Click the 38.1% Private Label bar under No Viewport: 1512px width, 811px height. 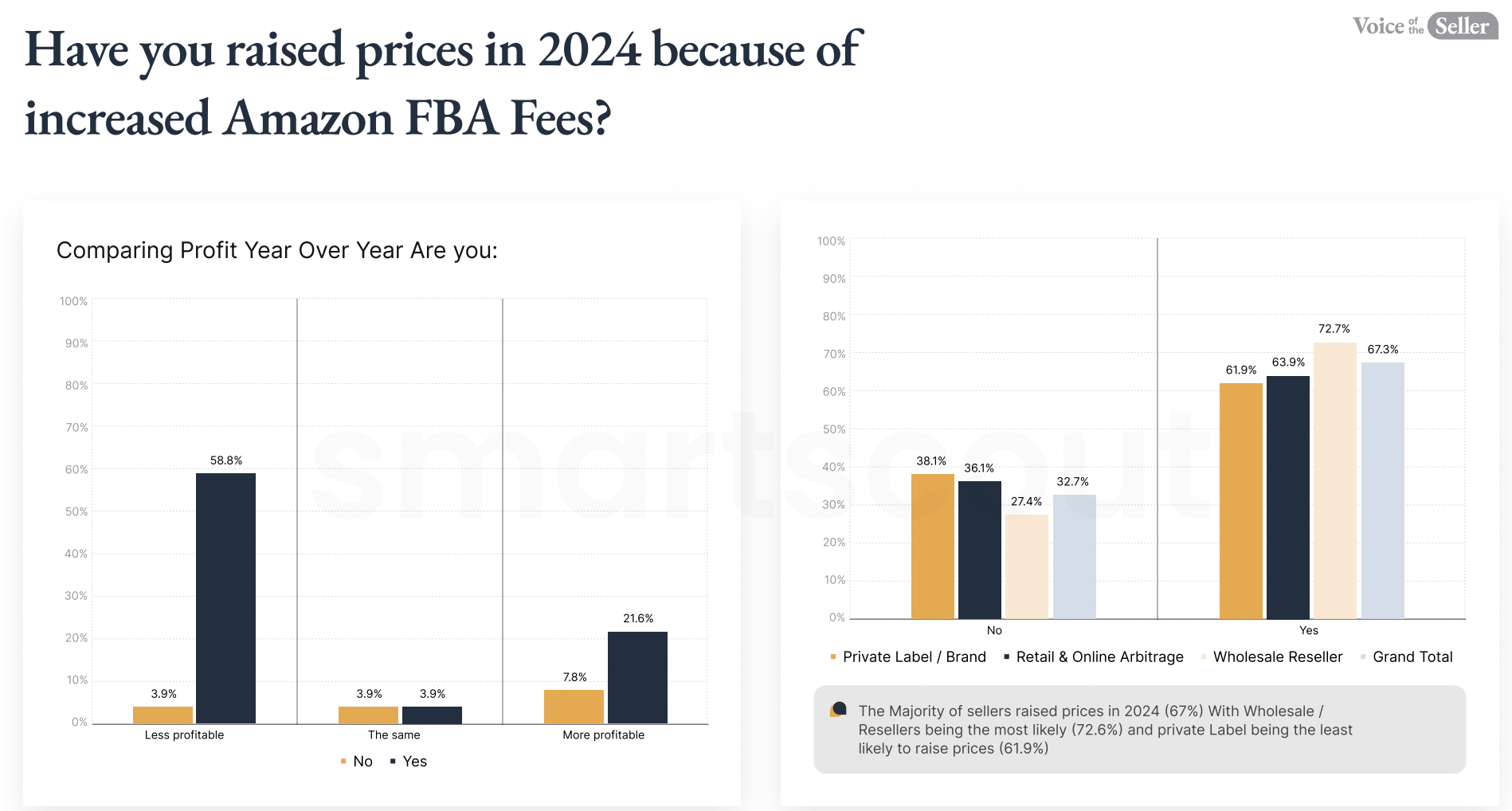pos(933,547)
